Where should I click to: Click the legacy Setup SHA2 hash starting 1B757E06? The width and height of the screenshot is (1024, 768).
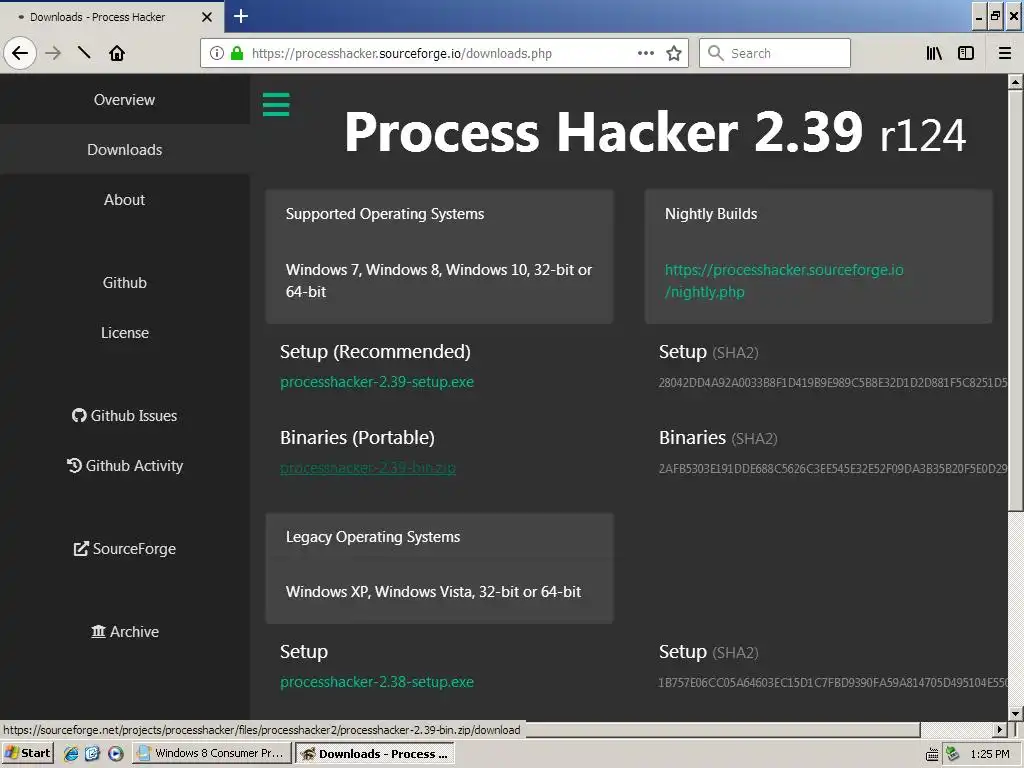tap(833, 682)
